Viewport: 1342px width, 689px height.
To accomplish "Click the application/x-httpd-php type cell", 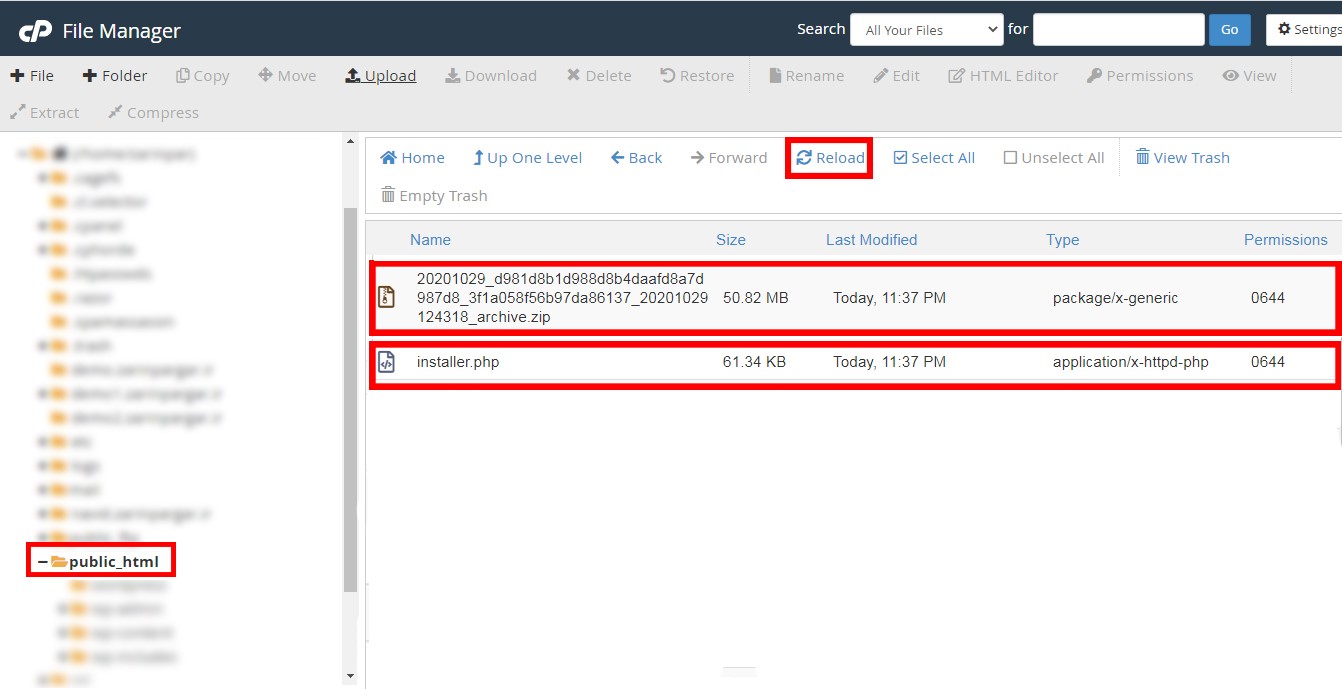I will point(1131,362).
